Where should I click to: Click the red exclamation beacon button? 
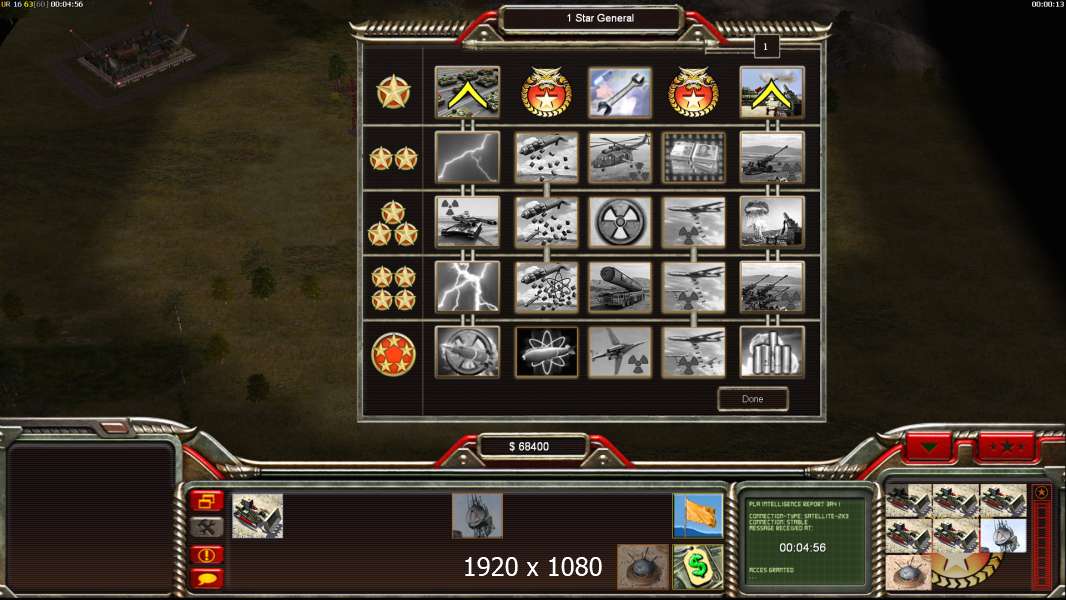[x=207, y=554]
